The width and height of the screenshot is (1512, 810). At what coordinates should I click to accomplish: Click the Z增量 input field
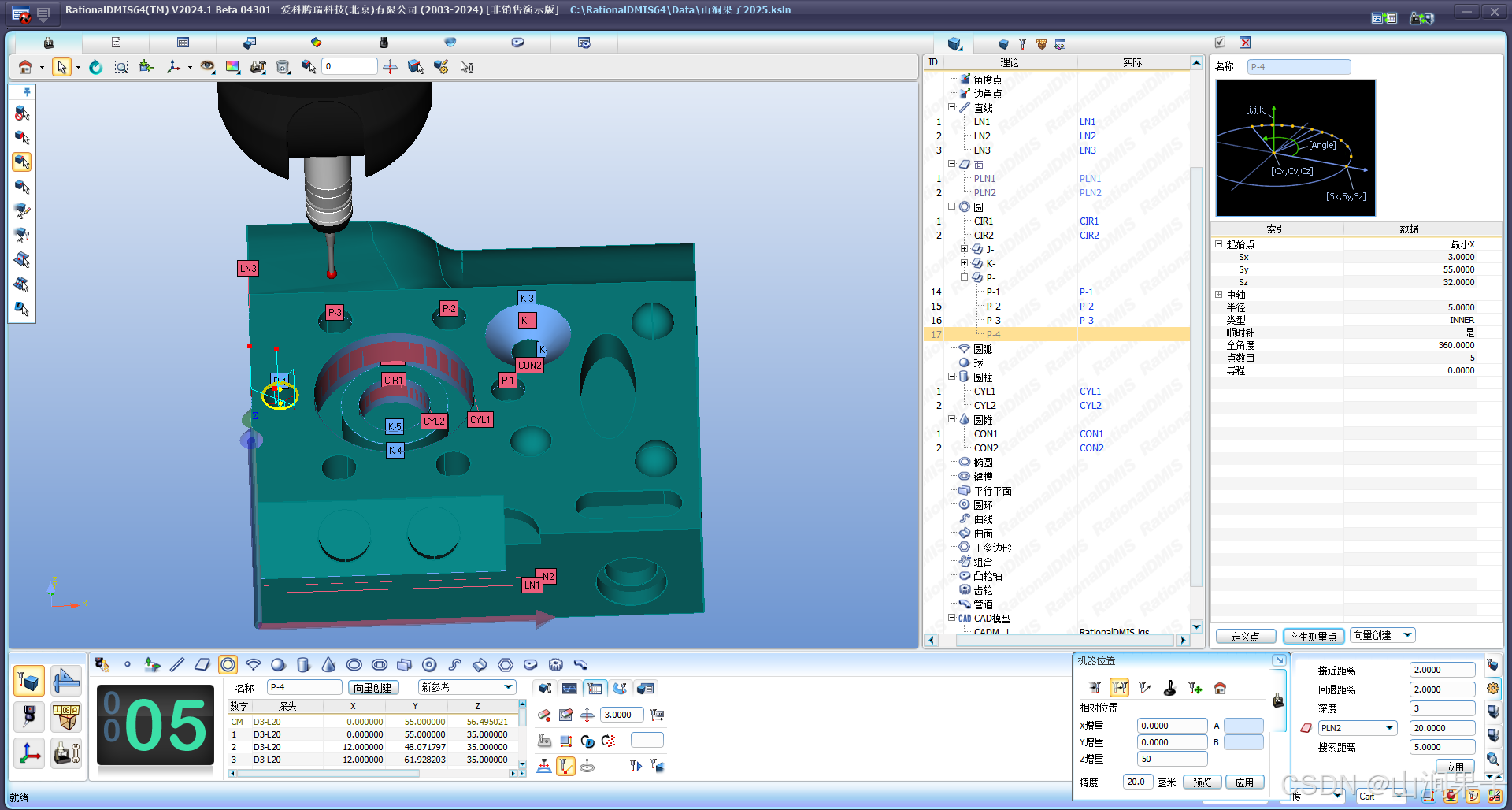pyautogui.click(x=1172, y=759)
